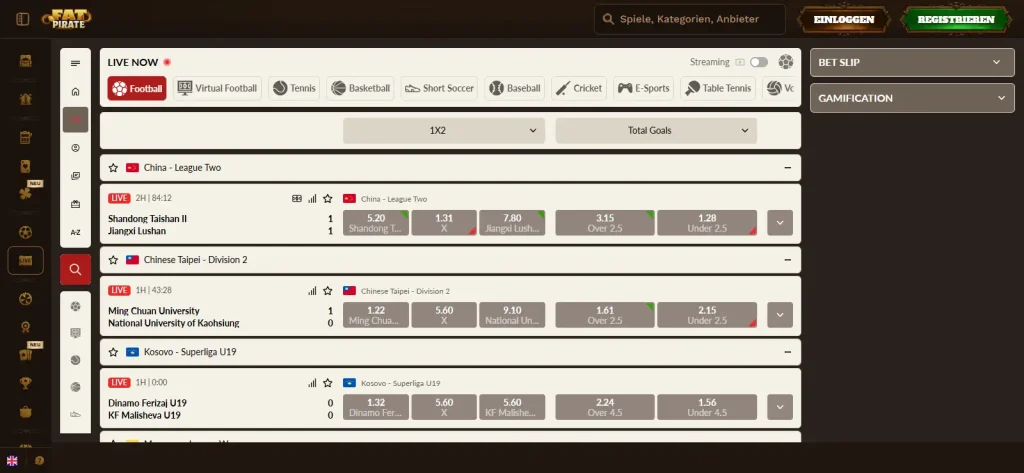1024x473 pixels.
Task: Open the help question mark icon
Action: (x=39, y=461)
